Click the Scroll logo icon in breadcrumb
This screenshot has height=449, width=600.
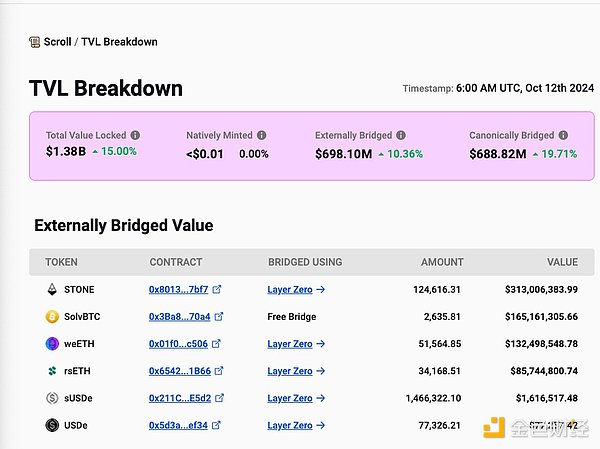pos(34,42)
